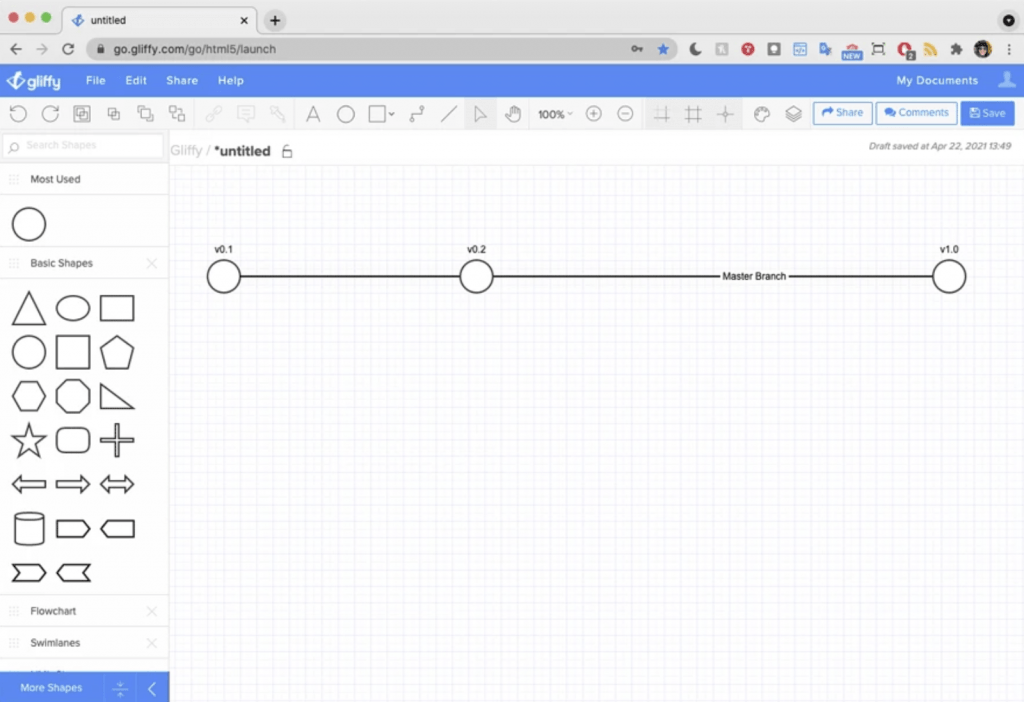Open the rectangle tool dropdown arrow

(x=392, y=114)
